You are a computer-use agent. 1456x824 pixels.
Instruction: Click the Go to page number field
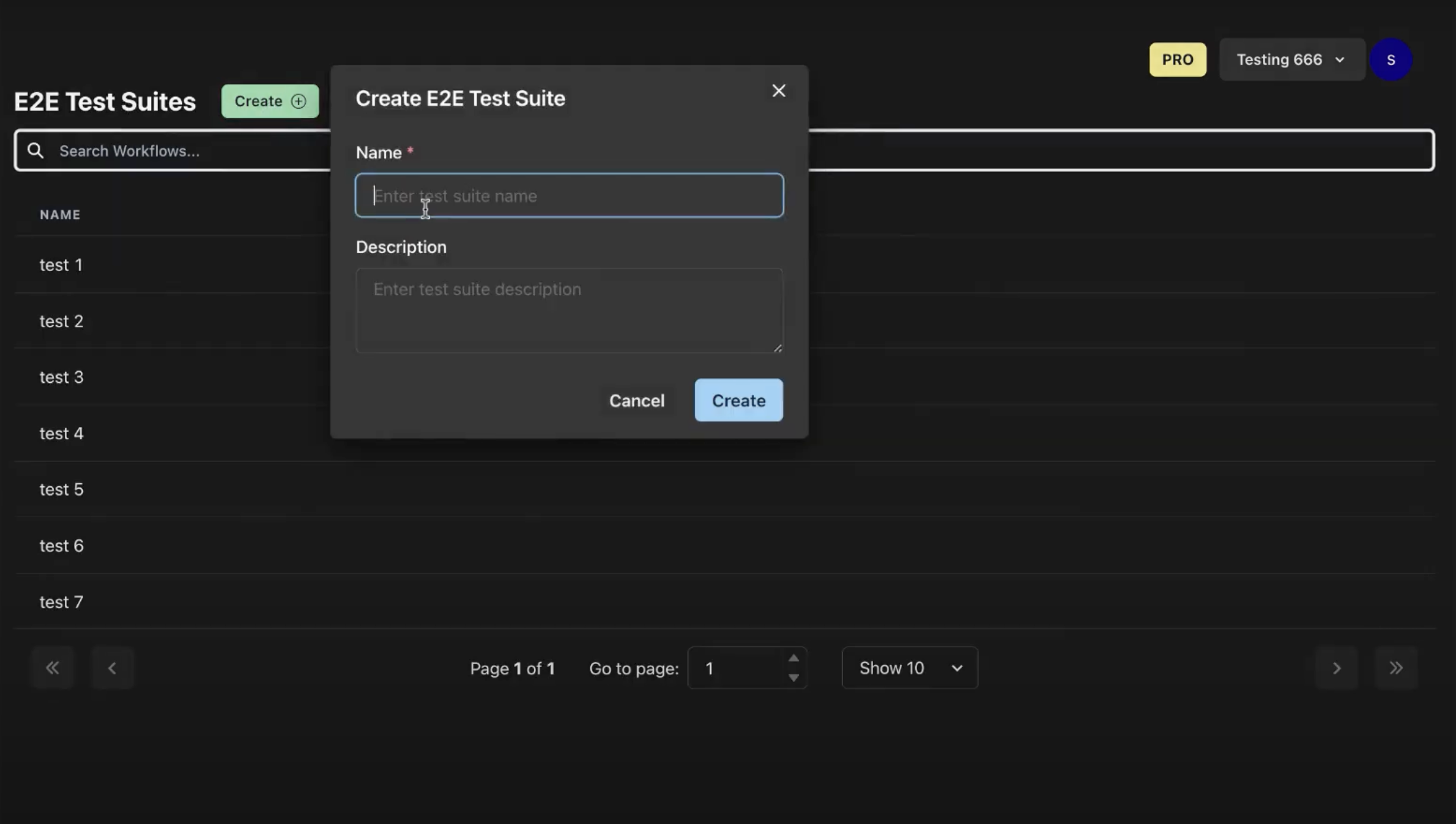coord(747,668)
